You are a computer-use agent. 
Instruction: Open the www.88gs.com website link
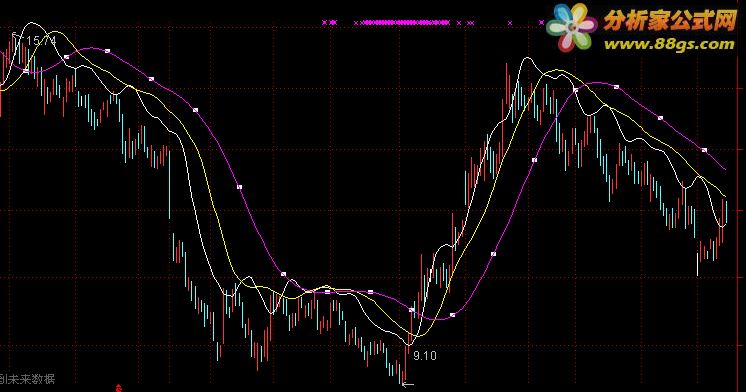[x=669, y=44]
